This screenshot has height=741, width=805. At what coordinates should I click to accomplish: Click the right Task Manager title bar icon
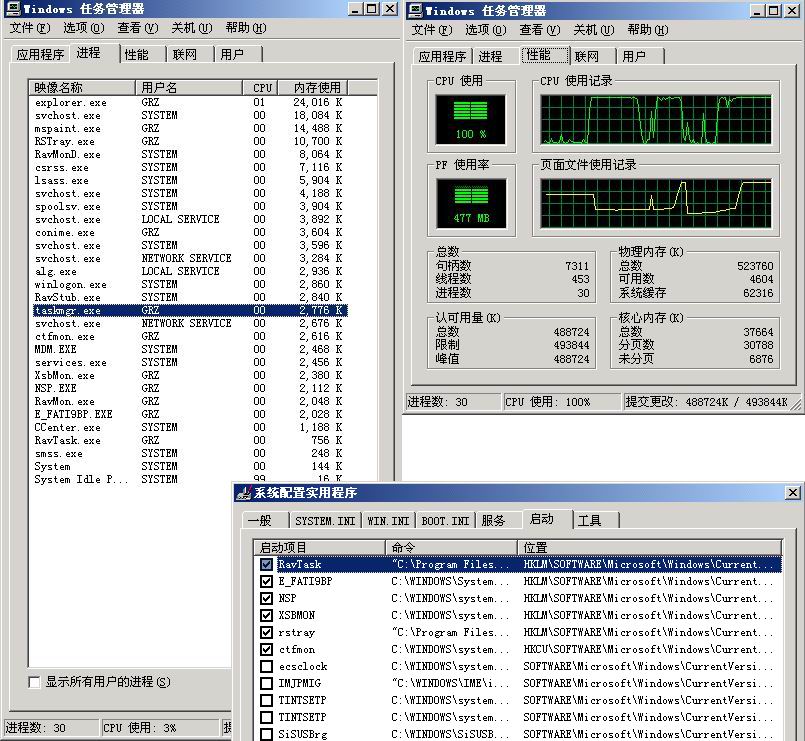[x=415, y=10]
